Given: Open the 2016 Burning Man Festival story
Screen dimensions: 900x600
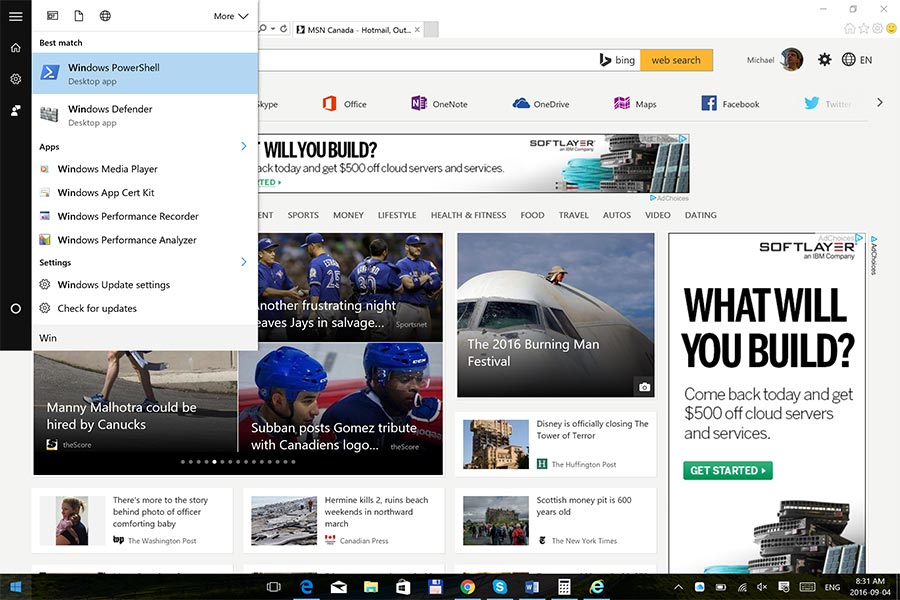Looking at the screenshot, I should [x=556, y=315].
